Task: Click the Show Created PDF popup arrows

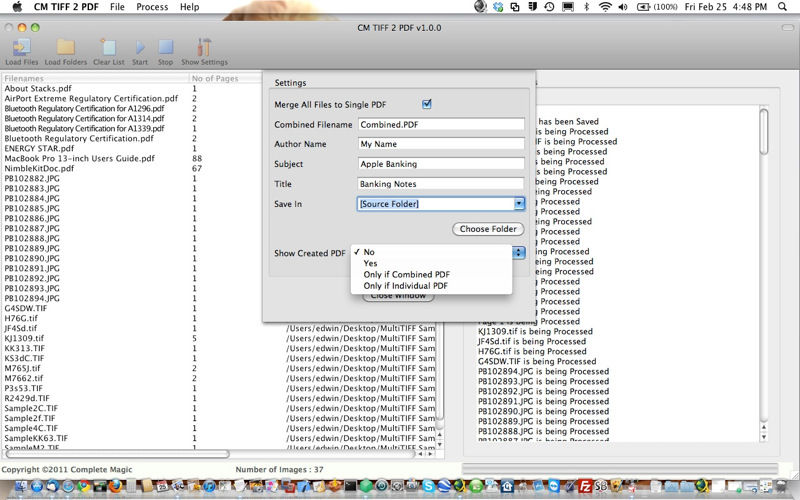Action: 518,253
